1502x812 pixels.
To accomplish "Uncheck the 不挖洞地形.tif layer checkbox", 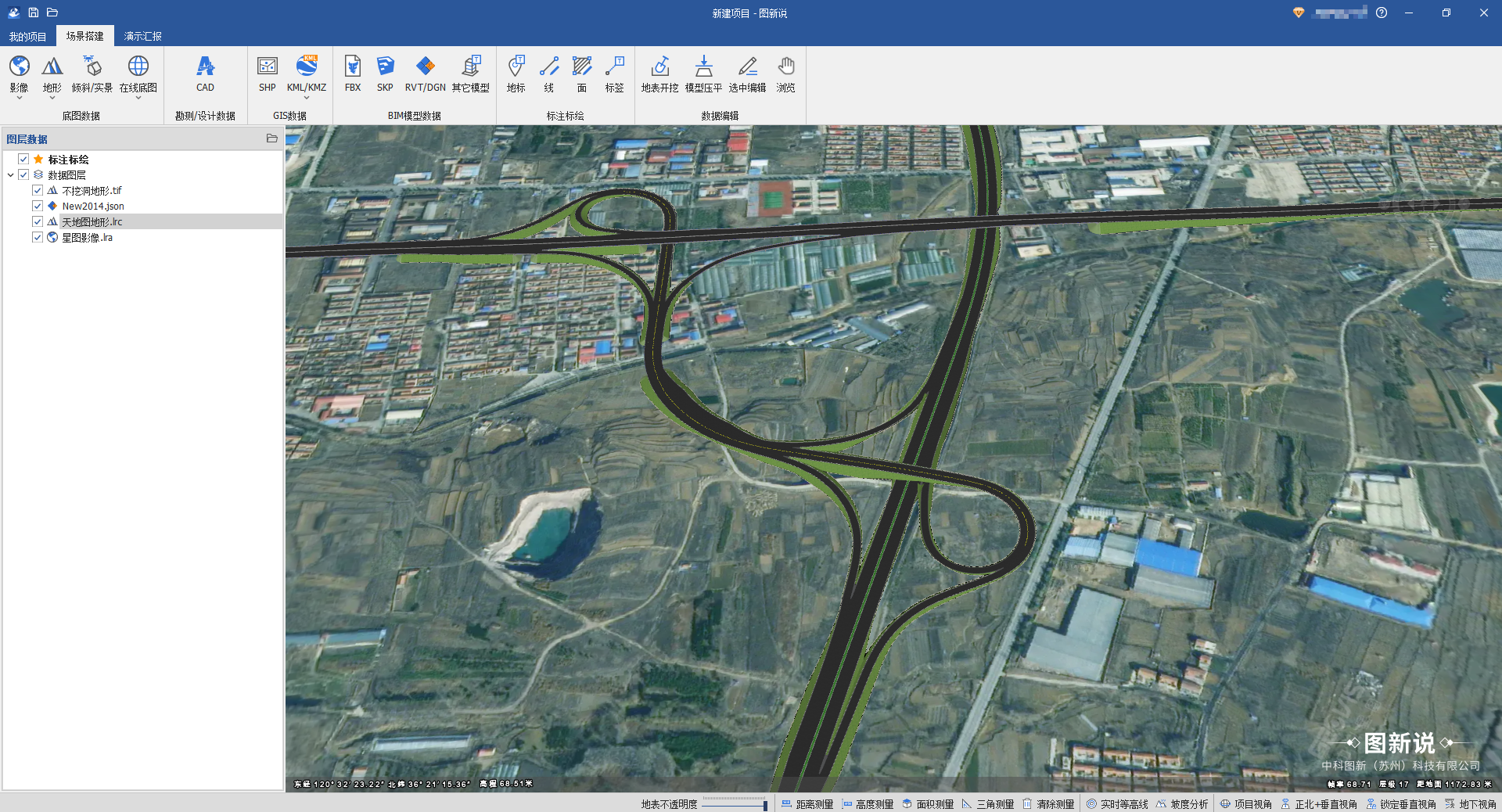I will tap(38, 191).
